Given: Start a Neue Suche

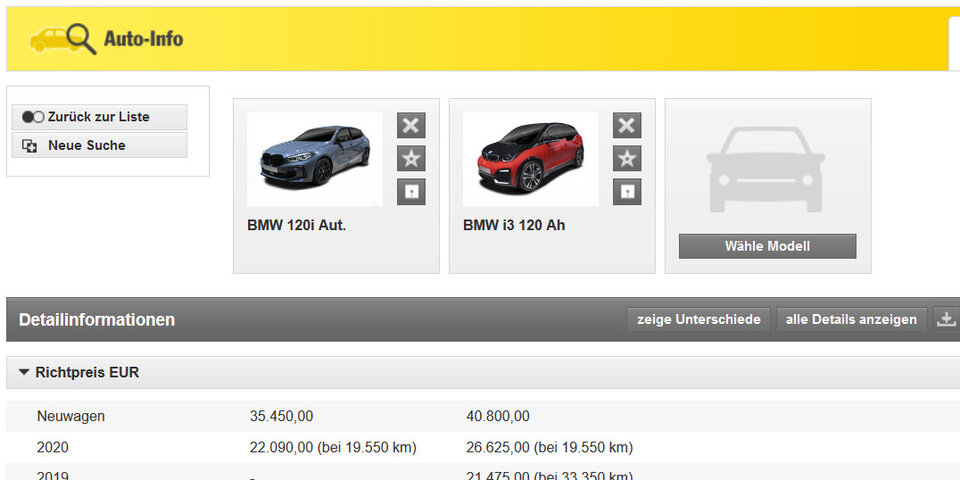Looking at the screenshot, I should (x=99, y=146).
